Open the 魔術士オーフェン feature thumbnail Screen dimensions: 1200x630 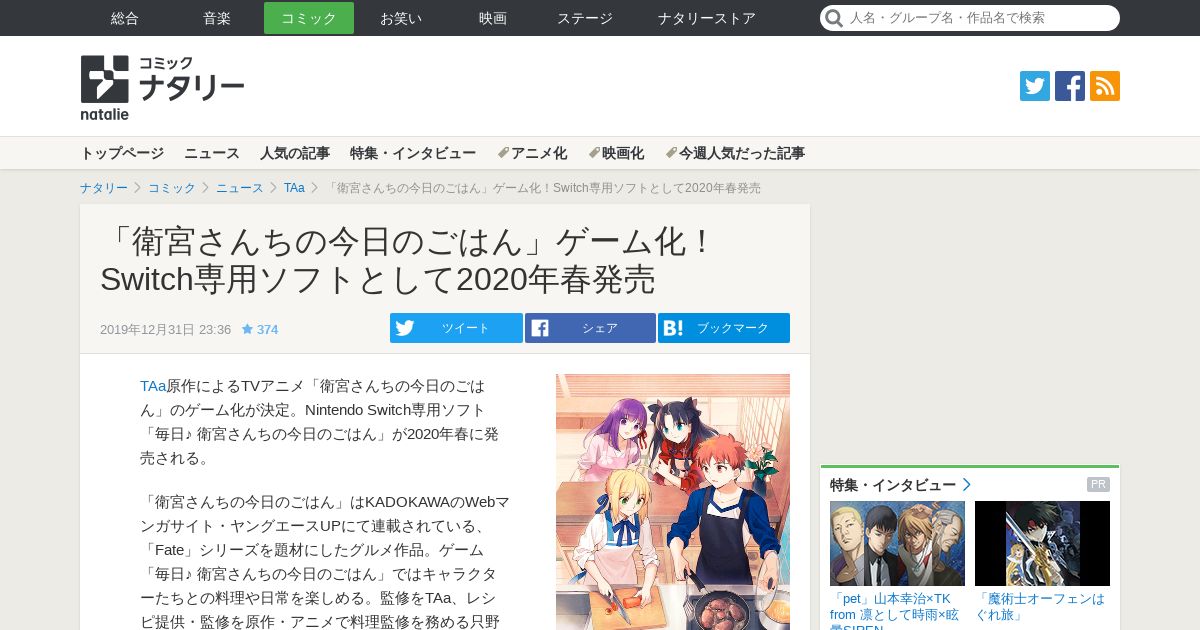pyautogui.click(x=1042, y=543)
